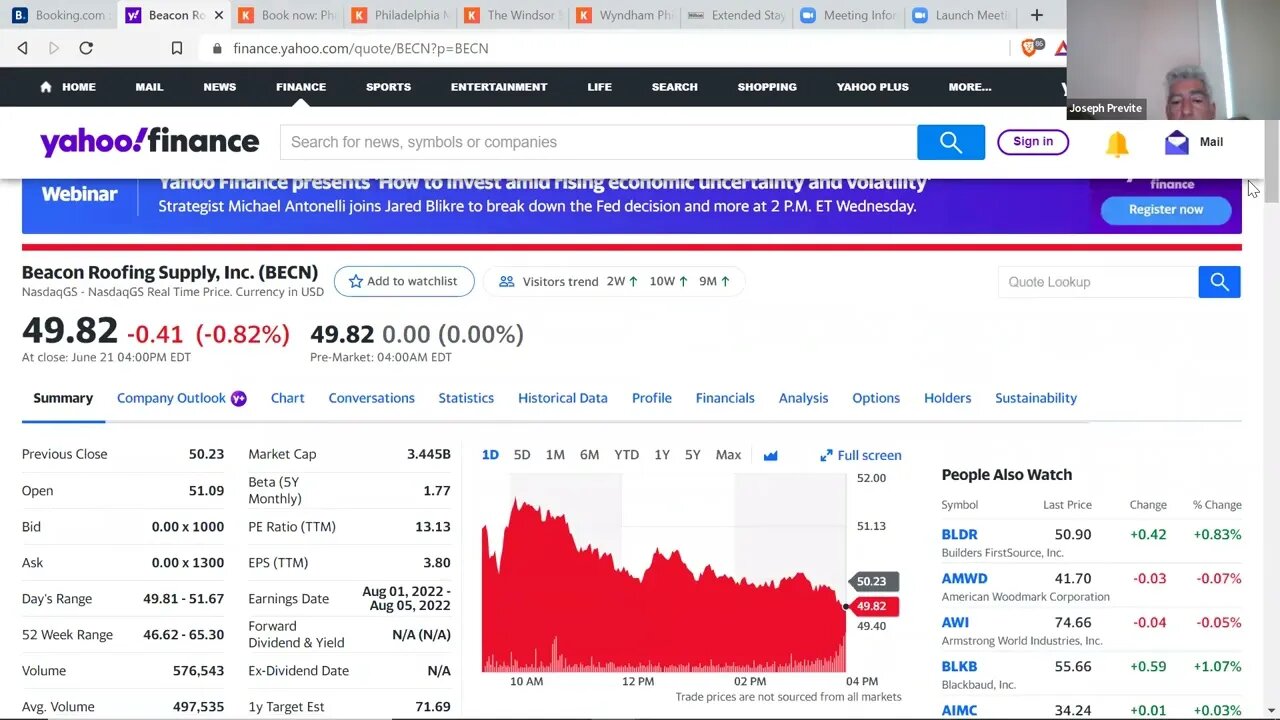This screenshot has width=1280, height=720.
Task: Click Sign in button
Action: [x=1033, y=142]
